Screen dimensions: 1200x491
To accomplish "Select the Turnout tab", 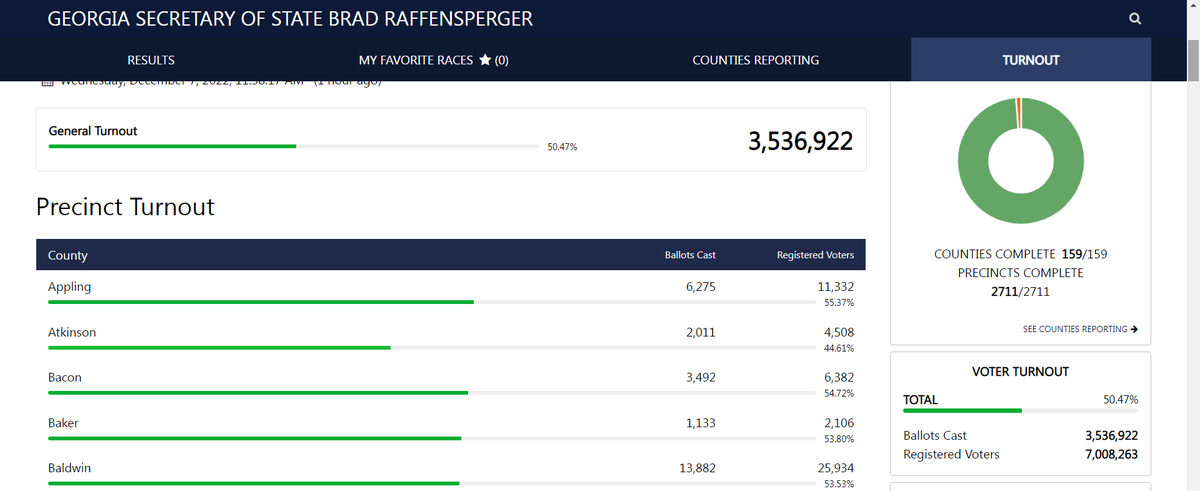I will [x=1031, y=60].
